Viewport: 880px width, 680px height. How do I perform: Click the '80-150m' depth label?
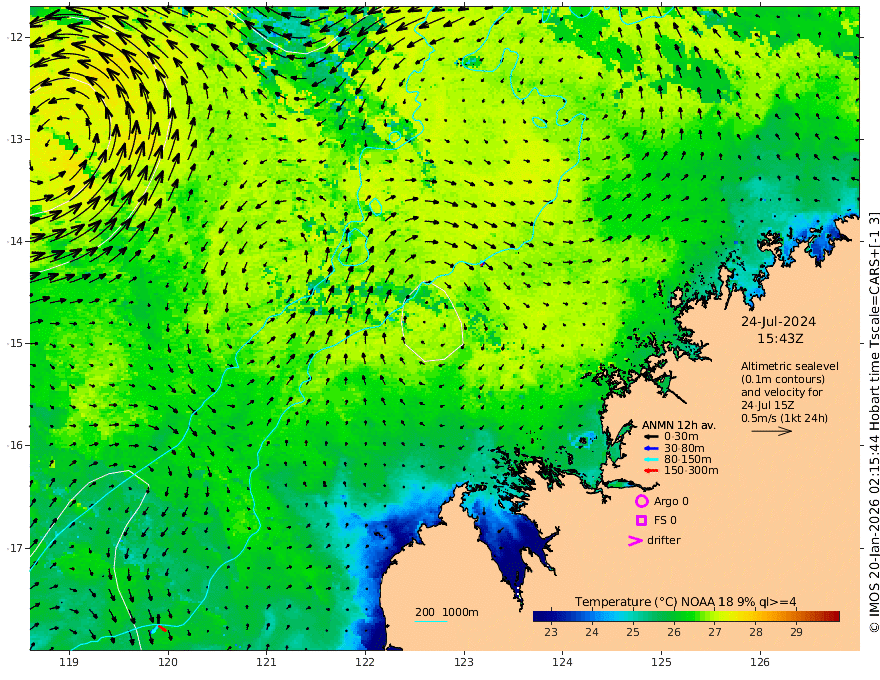point(688,460)
